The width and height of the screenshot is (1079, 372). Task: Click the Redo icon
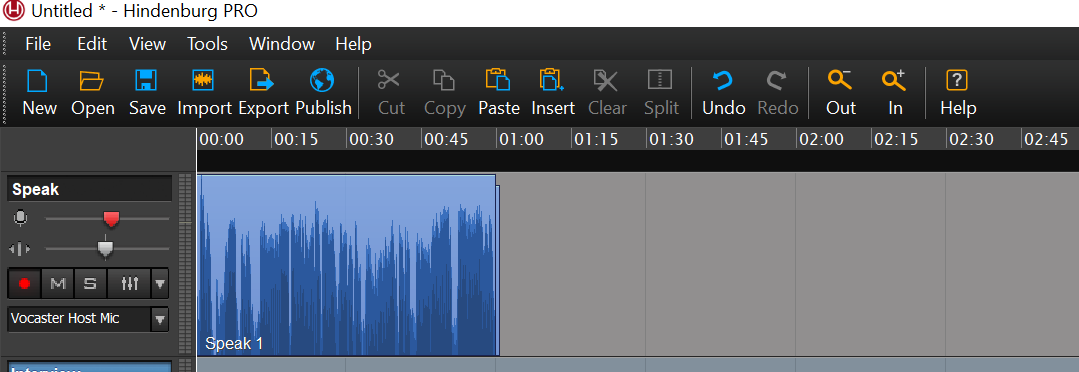[777, 81]
